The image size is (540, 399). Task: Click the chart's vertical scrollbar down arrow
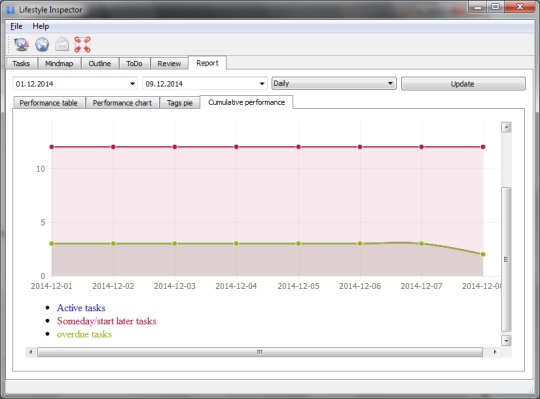pos(506,341)
